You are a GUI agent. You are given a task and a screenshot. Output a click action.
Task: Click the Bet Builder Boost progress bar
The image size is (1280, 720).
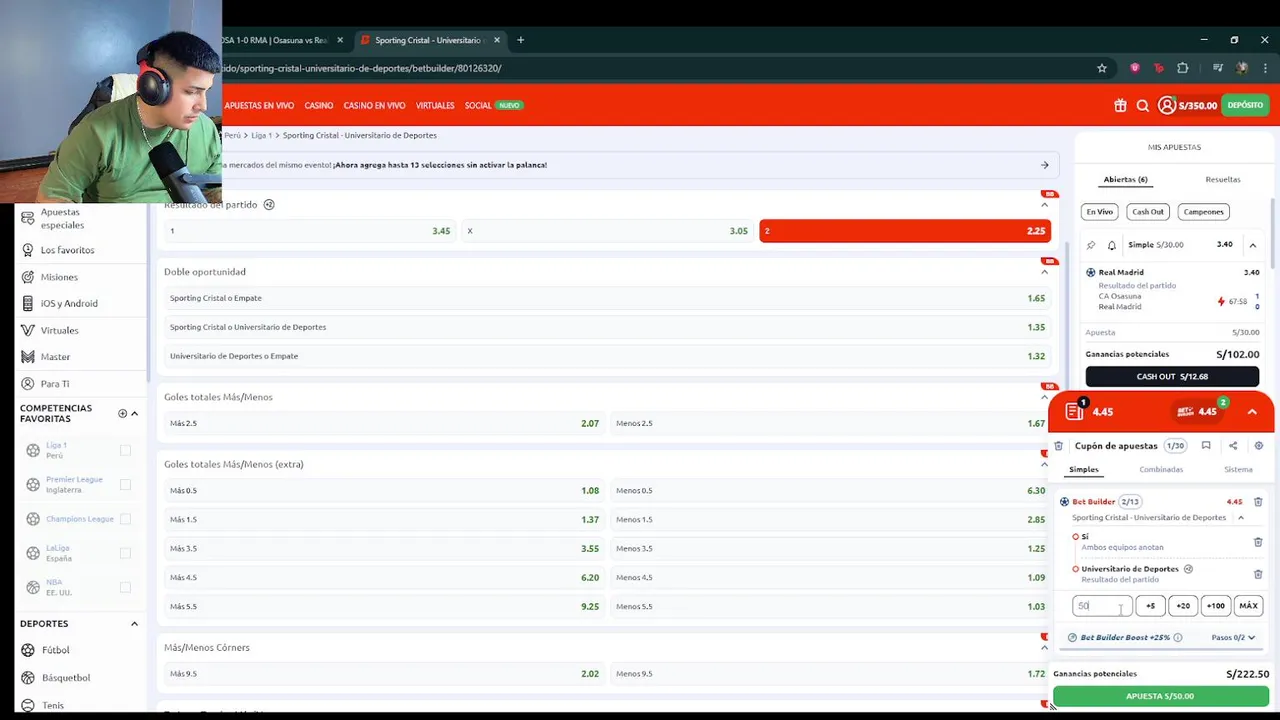pyautogui.click(x=1160, y=650)
